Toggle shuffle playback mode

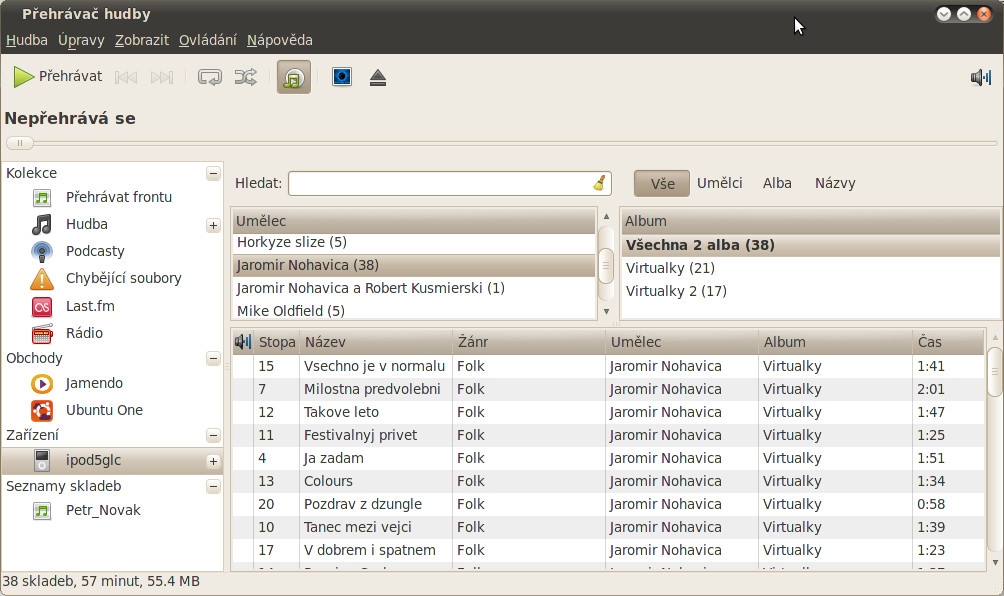pos(245,77)
